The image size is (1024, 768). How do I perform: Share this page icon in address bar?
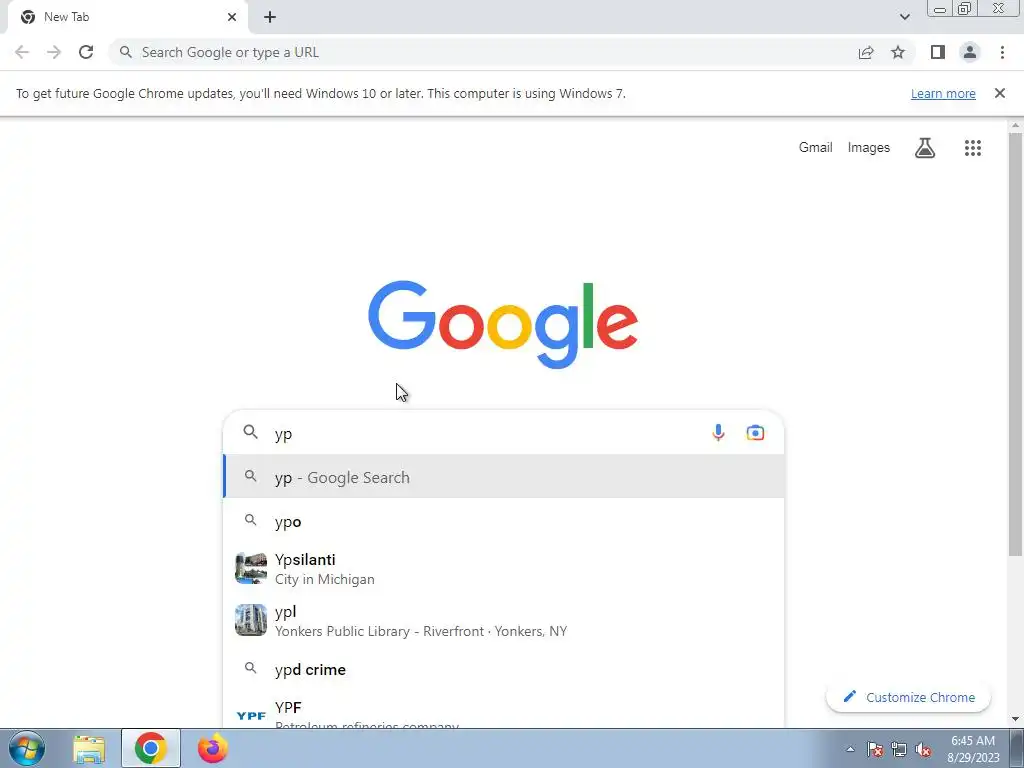866,52
